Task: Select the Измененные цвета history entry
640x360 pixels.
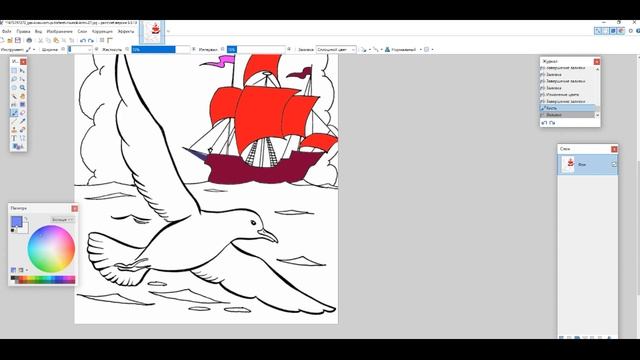Action: (567, 95)
